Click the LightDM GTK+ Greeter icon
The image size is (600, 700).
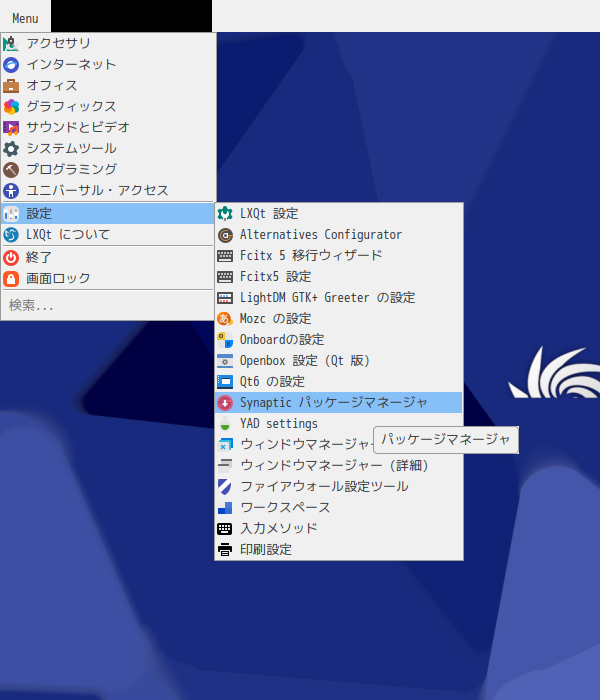click(225, 298)
